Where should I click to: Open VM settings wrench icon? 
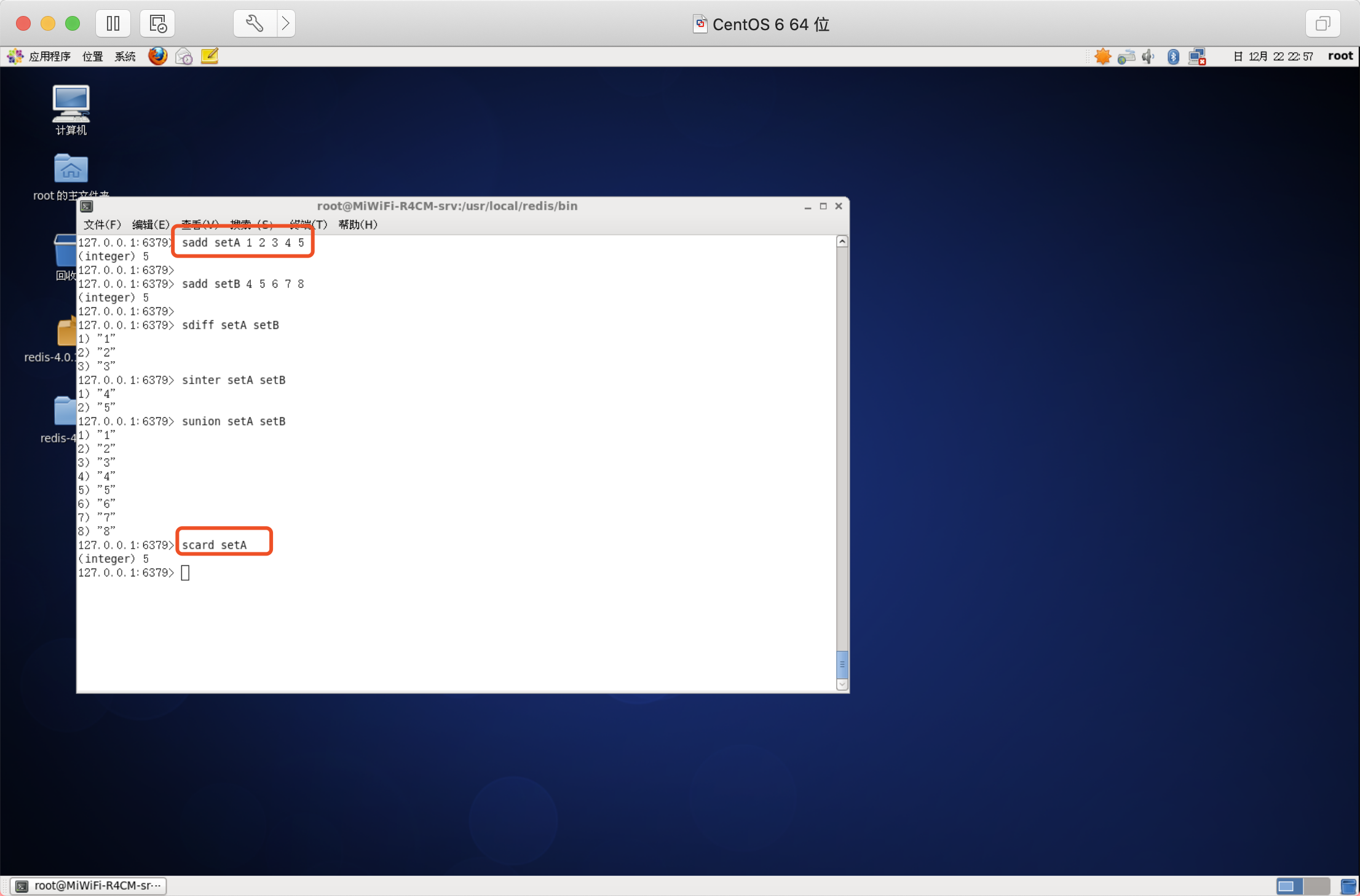click(x=255, y=23)
